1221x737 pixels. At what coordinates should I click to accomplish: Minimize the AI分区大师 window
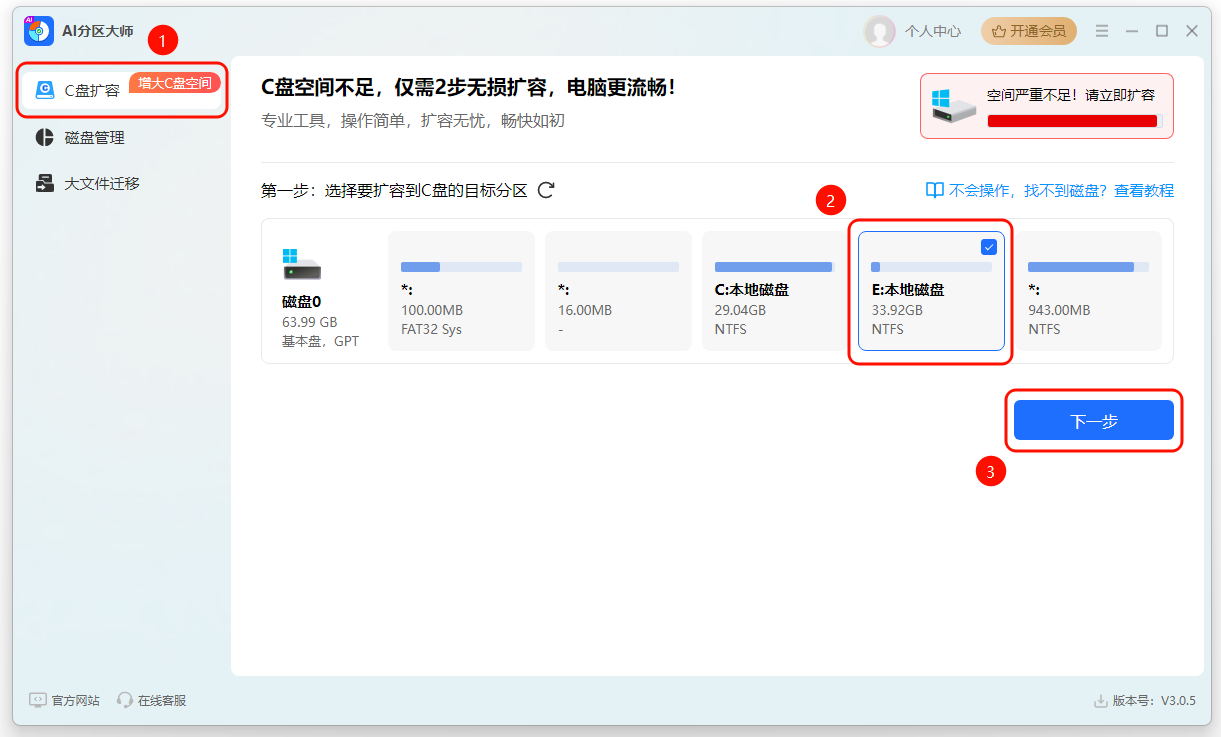pos(1131,31)
